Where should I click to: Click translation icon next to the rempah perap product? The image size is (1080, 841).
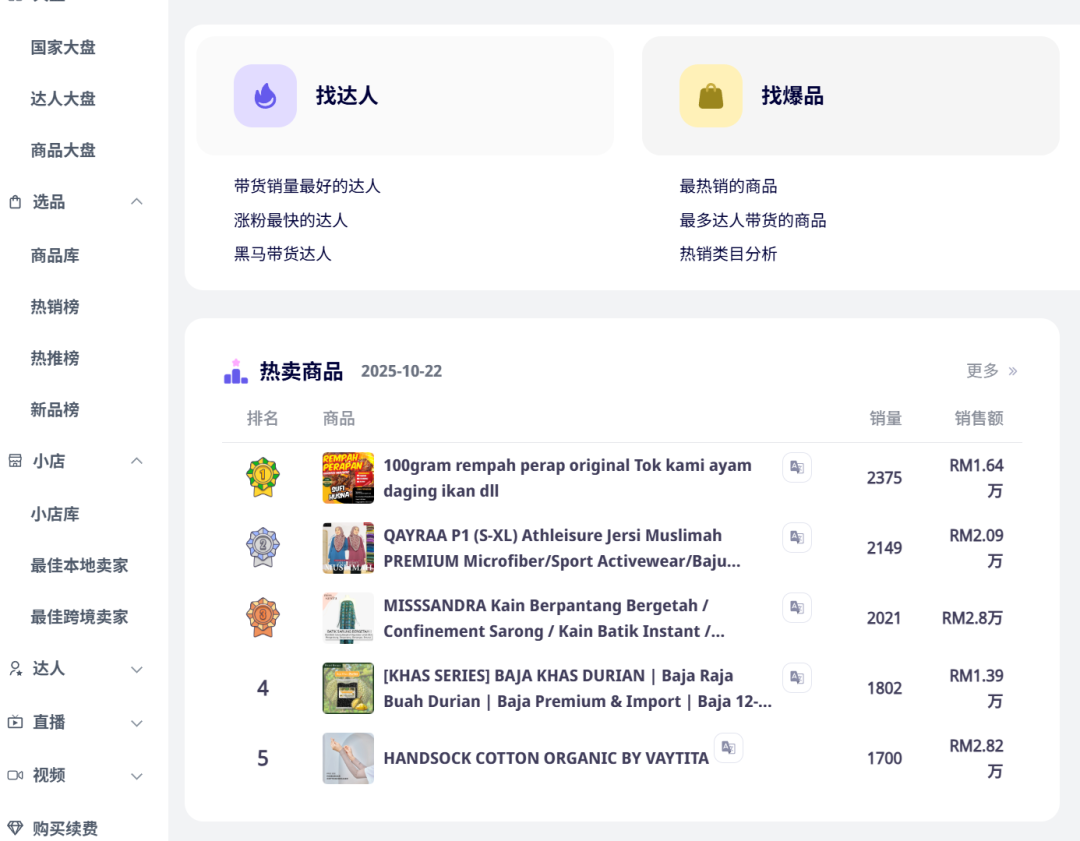(796, 467)
